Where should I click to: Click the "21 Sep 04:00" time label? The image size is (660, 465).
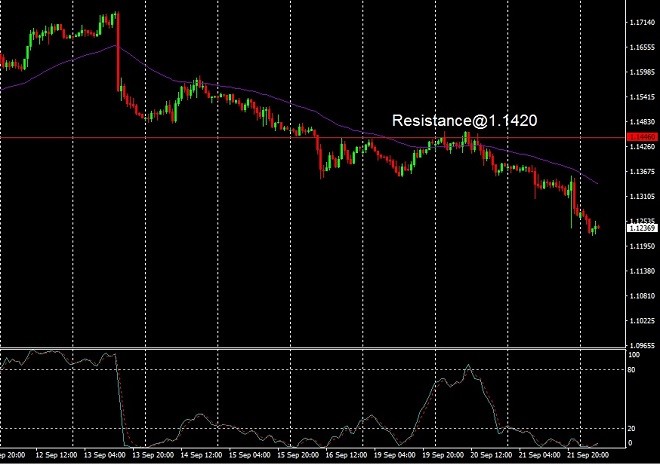coord(539,455)
